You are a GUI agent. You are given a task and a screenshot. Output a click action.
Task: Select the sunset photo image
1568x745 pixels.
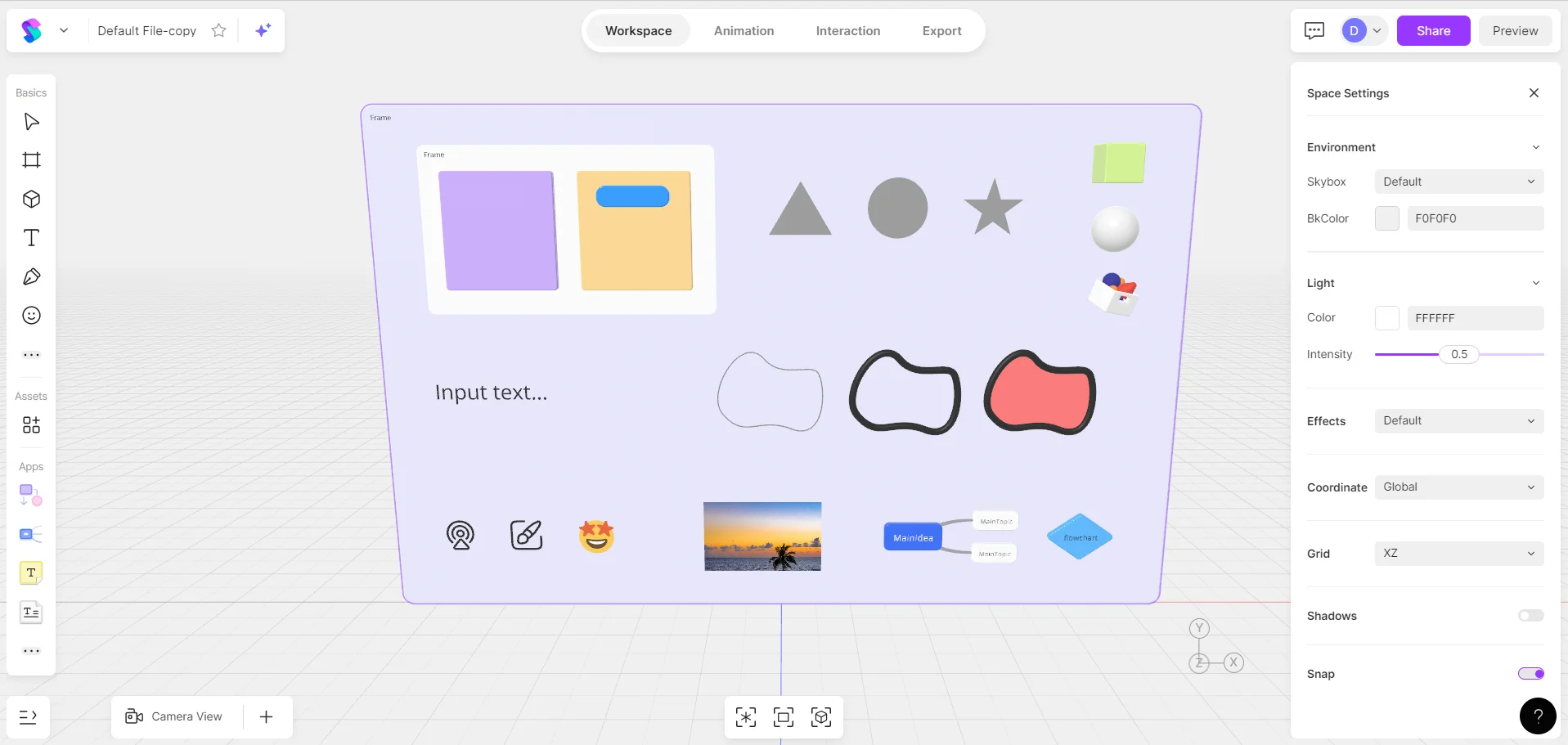click(x=762, y=536)
